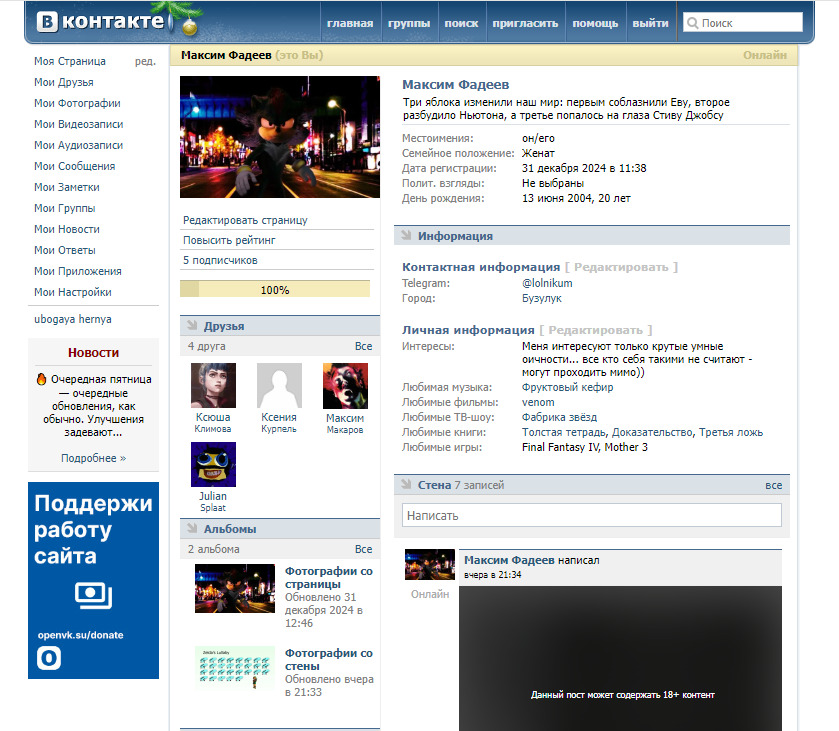Image resolution: width=839 pixels, height=731 pixels.
Task: Open Мои Аудиозаписи in sidebar
Action: [79, 145]
